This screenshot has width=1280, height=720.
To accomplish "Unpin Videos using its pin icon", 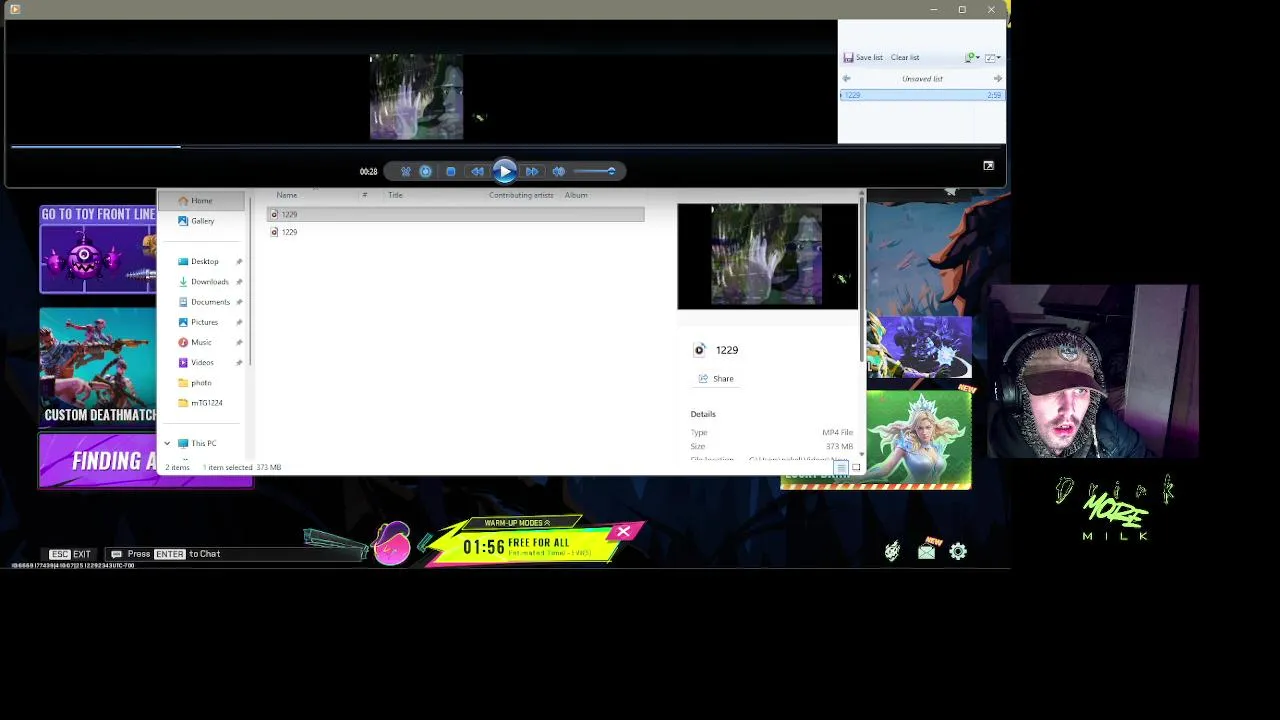I will pyautogui.click(x=239, y=362).
